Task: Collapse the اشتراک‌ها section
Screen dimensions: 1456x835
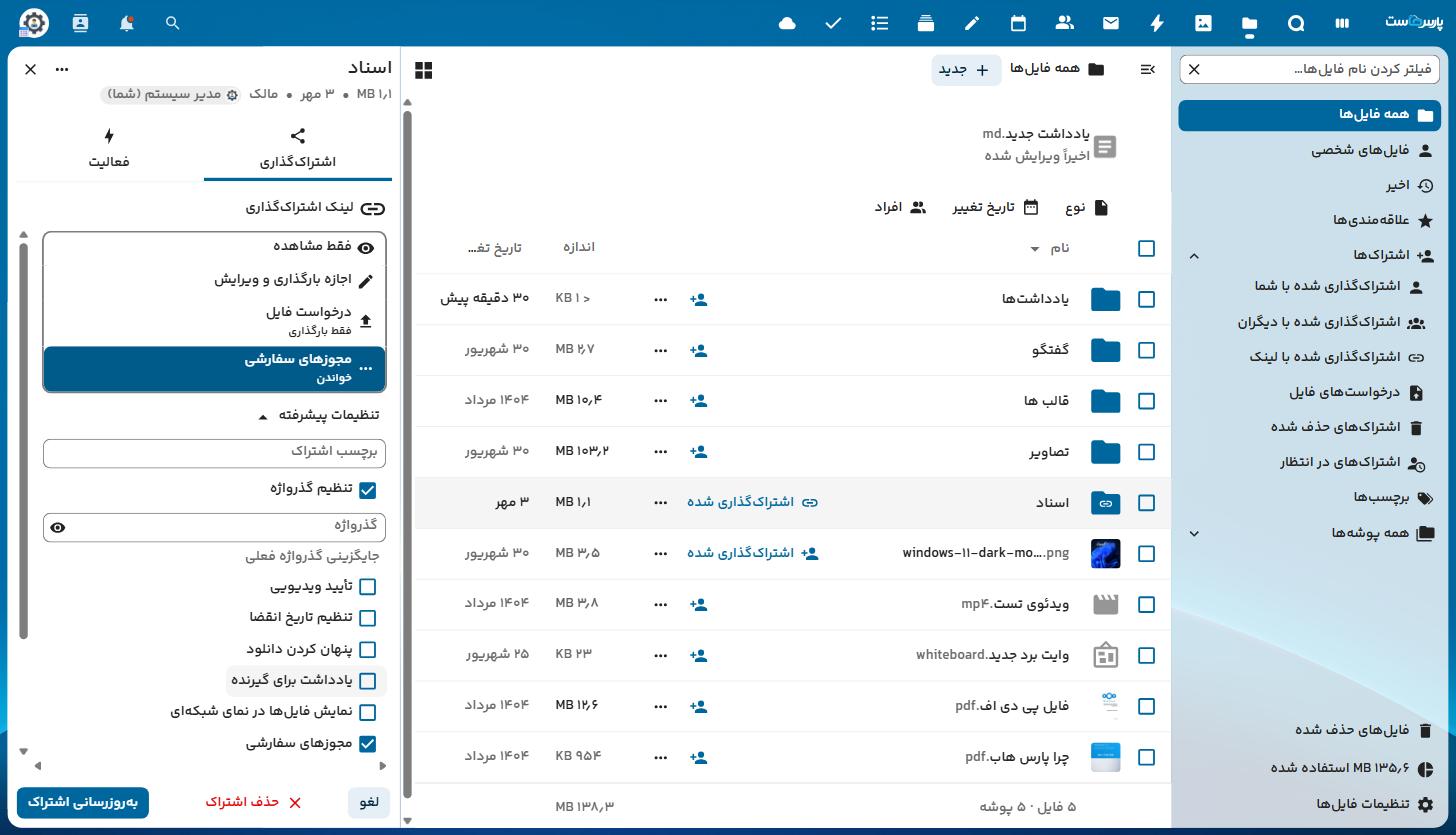Action: tap(1194, 256)
